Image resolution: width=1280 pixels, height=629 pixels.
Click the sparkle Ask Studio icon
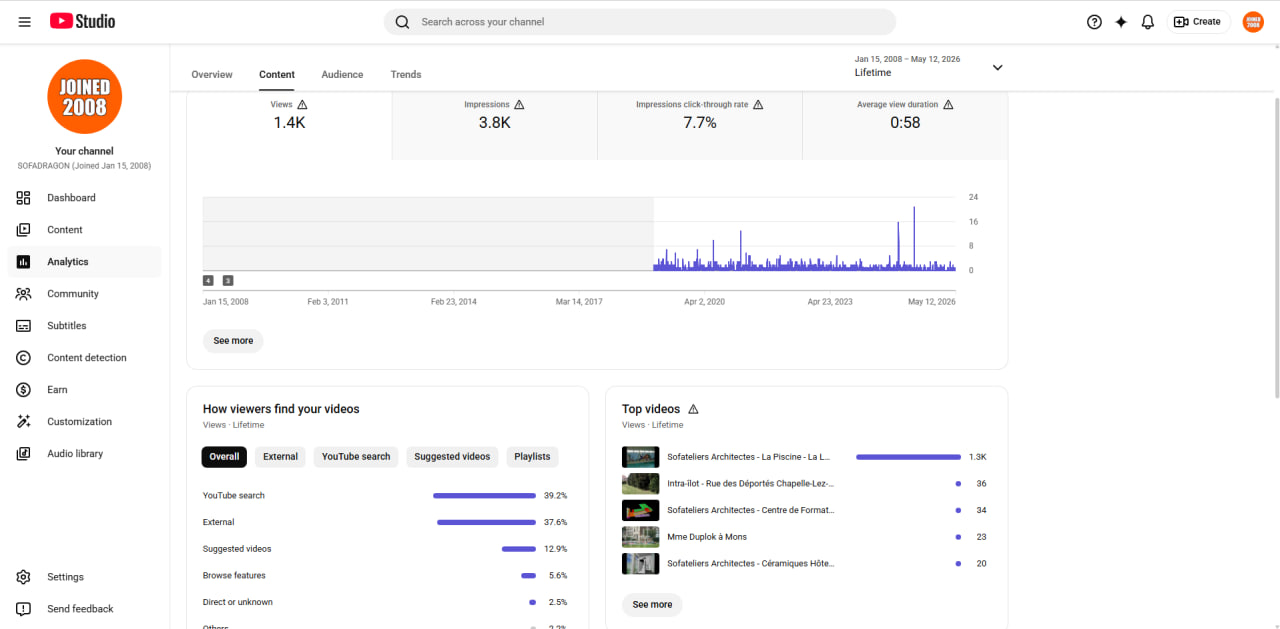click(x=1121, y=22)
